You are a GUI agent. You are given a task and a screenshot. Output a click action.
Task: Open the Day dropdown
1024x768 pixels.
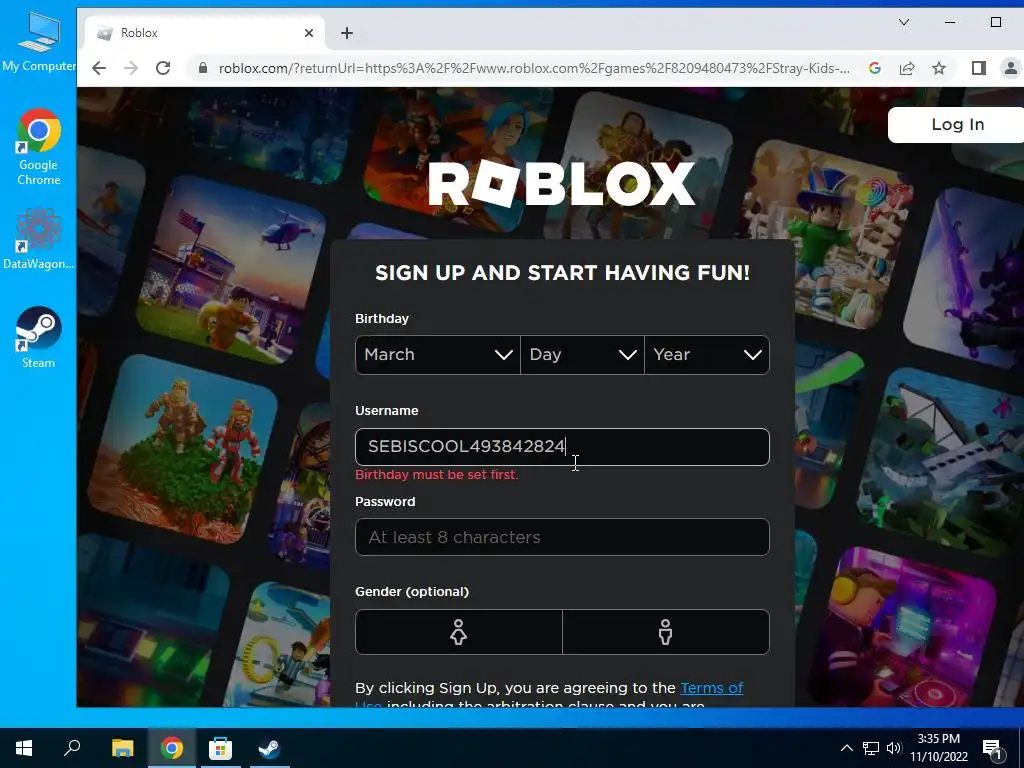pos(582,355)
